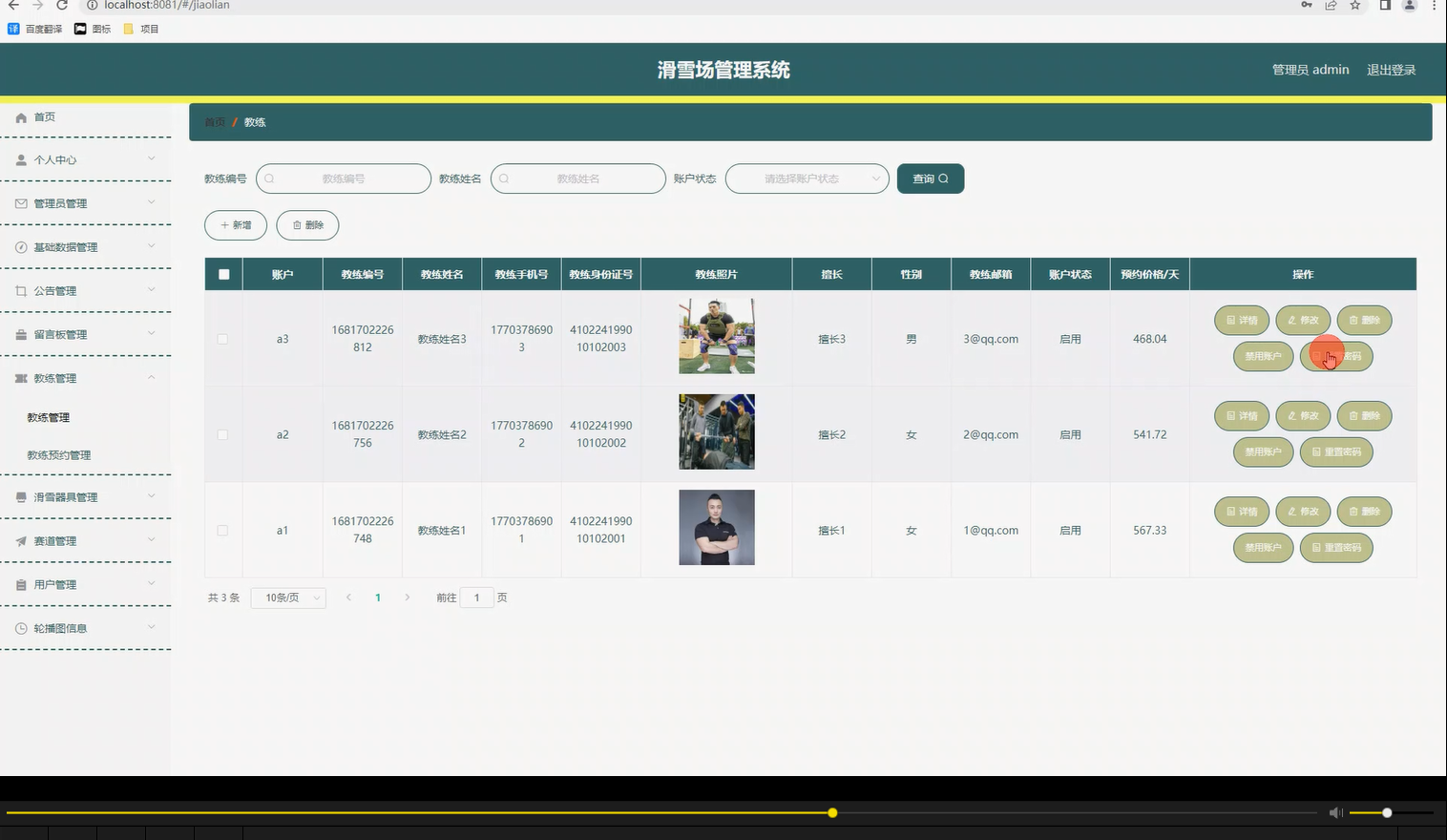Select the 管理员管理 sidebar icon

(21, 202)
